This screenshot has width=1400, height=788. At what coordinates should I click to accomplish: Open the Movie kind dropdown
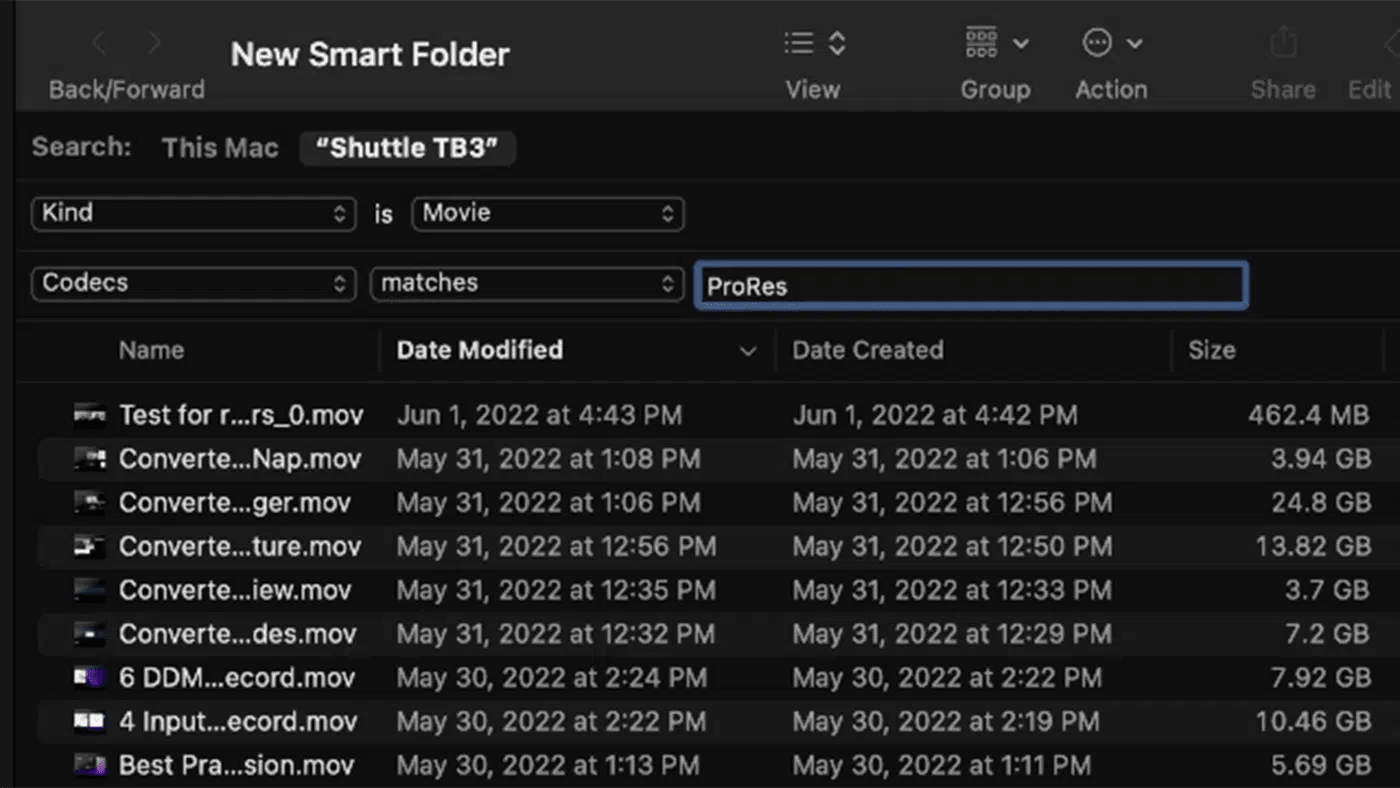click(x=547, y=213)
